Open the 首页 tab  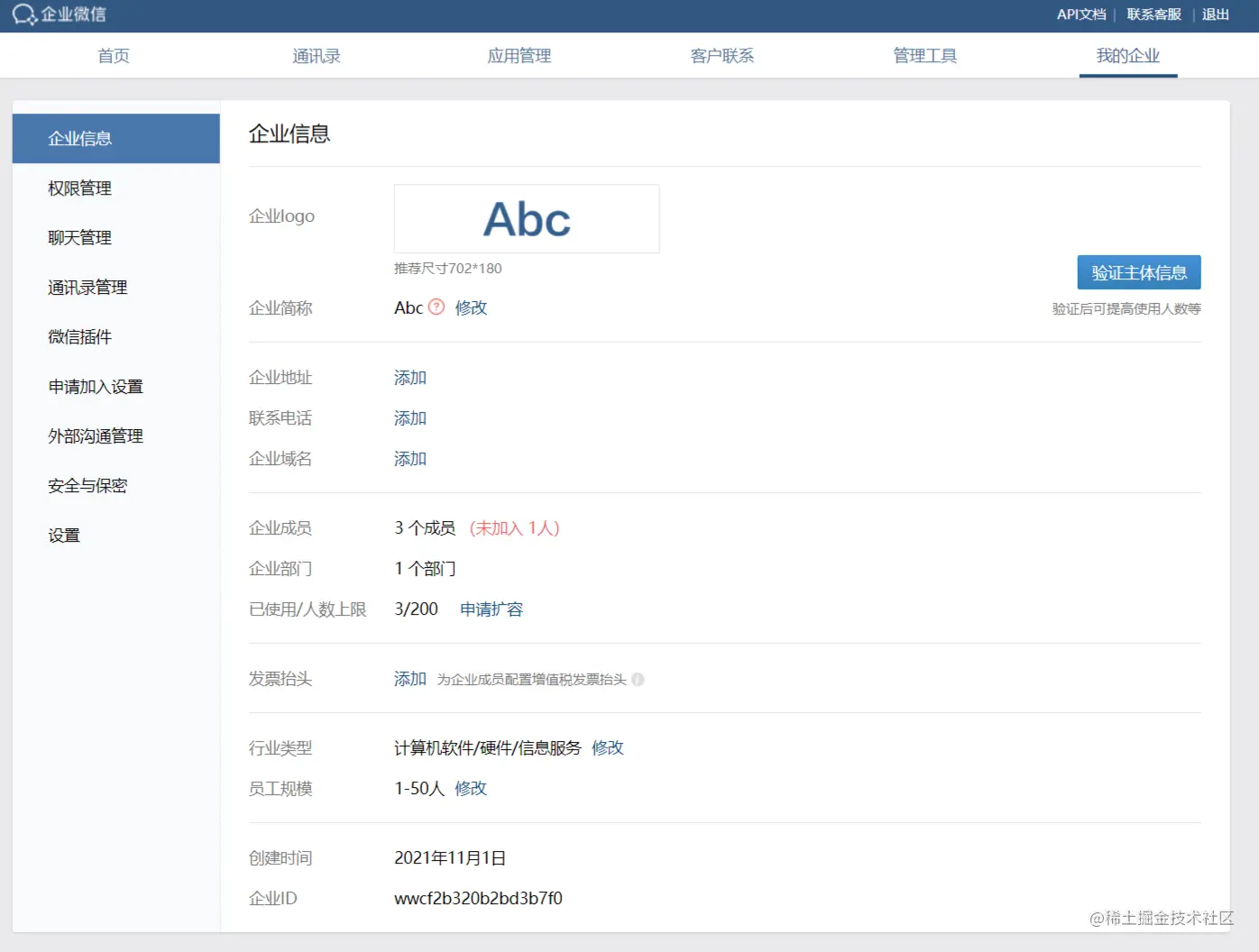[x=114, y=56]
